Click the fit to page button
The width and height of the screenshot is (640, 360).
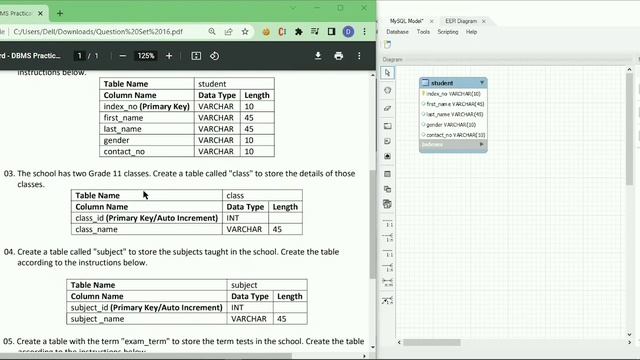point(196,56)
